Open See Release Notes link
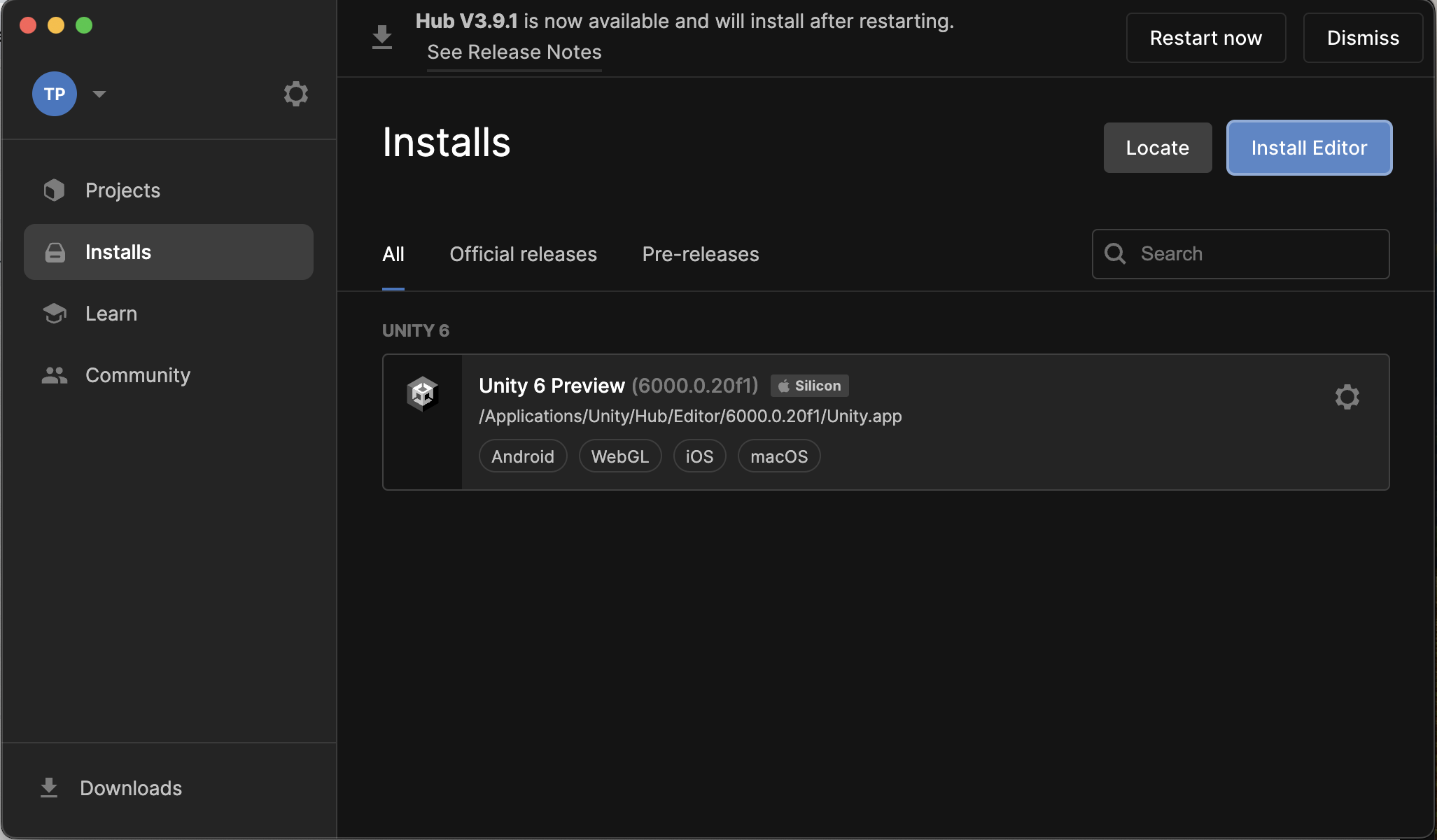Image resolution: width=1437 pixels, height=840 pixels. (514, 52)
